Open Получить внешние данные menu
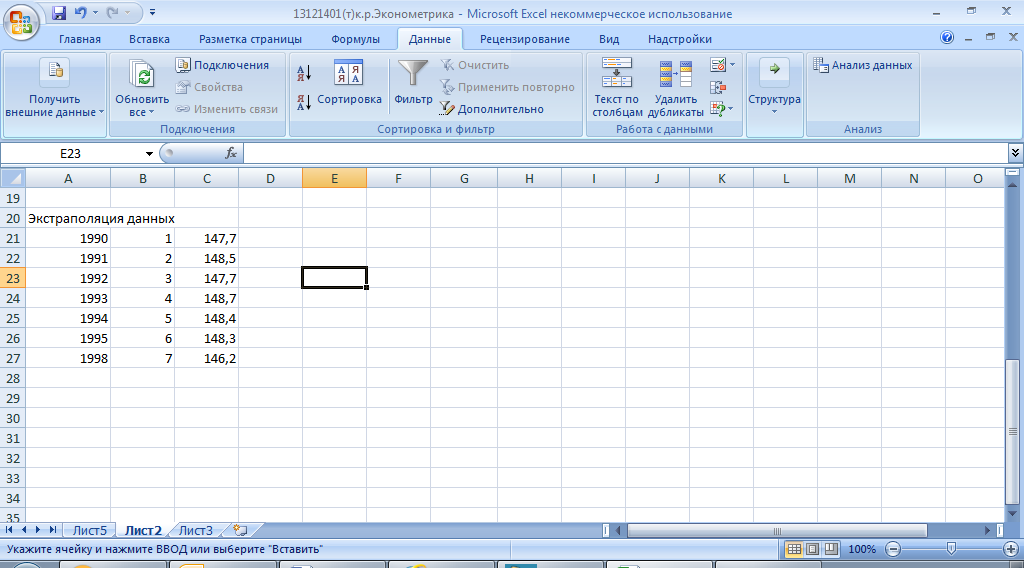 (x=55, y=88)
